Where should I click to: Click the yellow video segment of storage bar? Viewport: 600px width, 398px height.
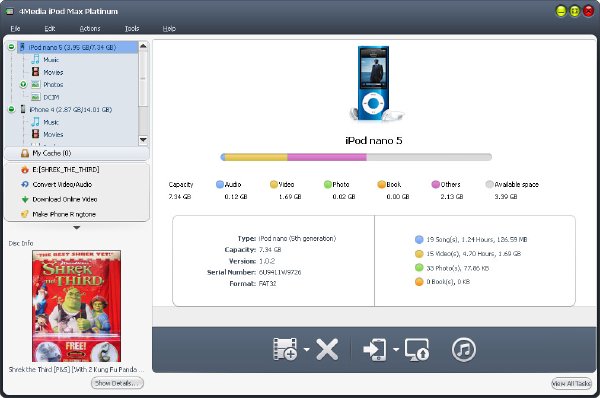256,157
